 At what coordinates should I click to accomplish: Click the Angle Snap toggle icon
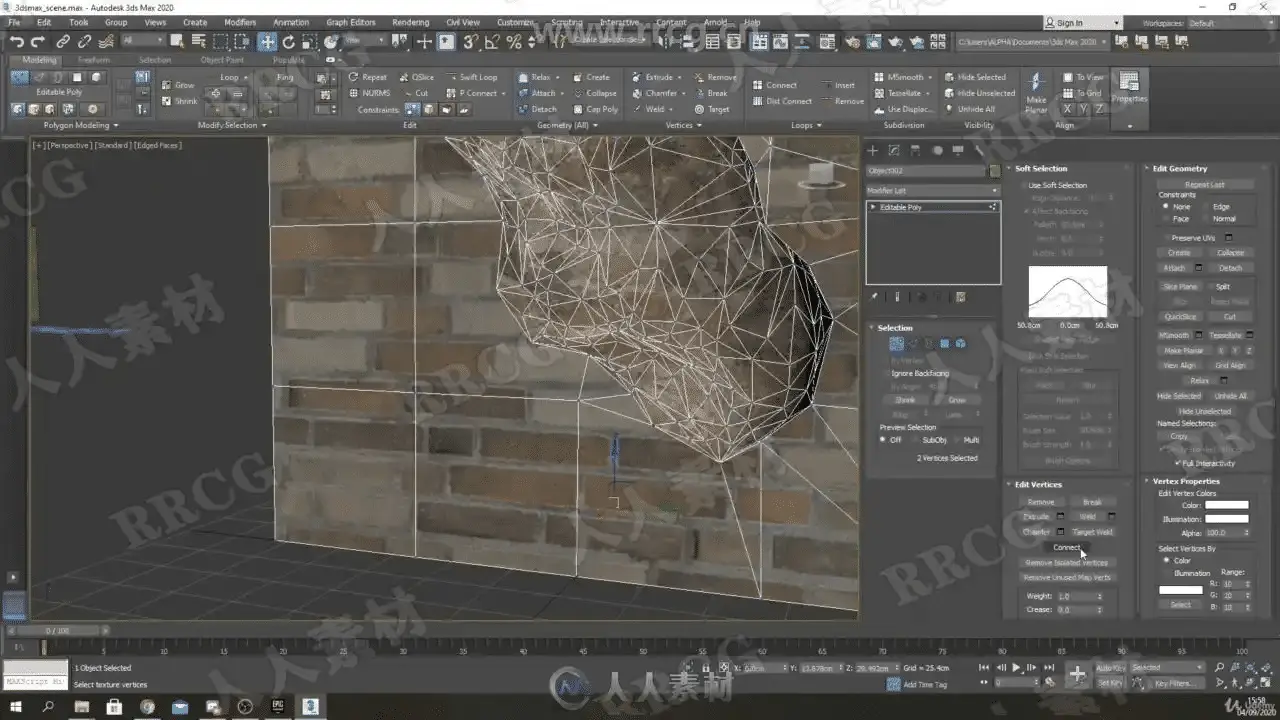492,42
